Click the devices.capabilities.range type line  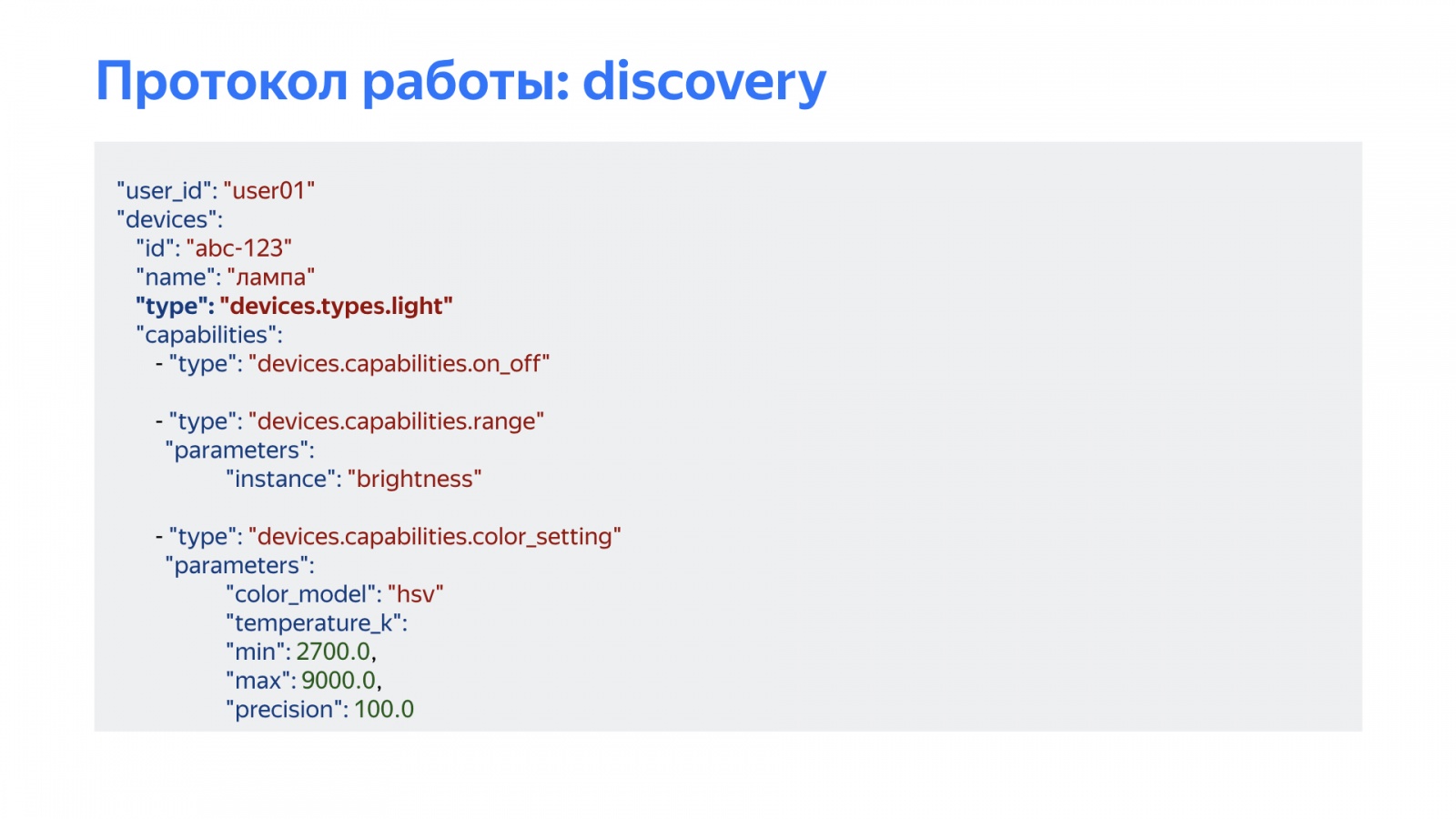coord(349,421)
